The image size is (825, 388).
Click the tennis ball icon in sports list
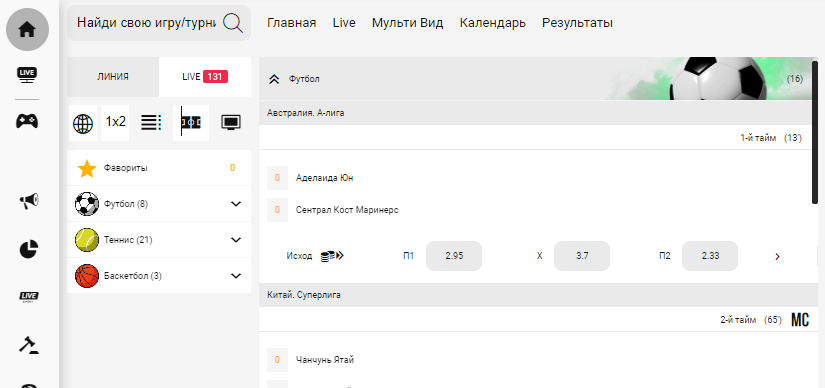87,240
